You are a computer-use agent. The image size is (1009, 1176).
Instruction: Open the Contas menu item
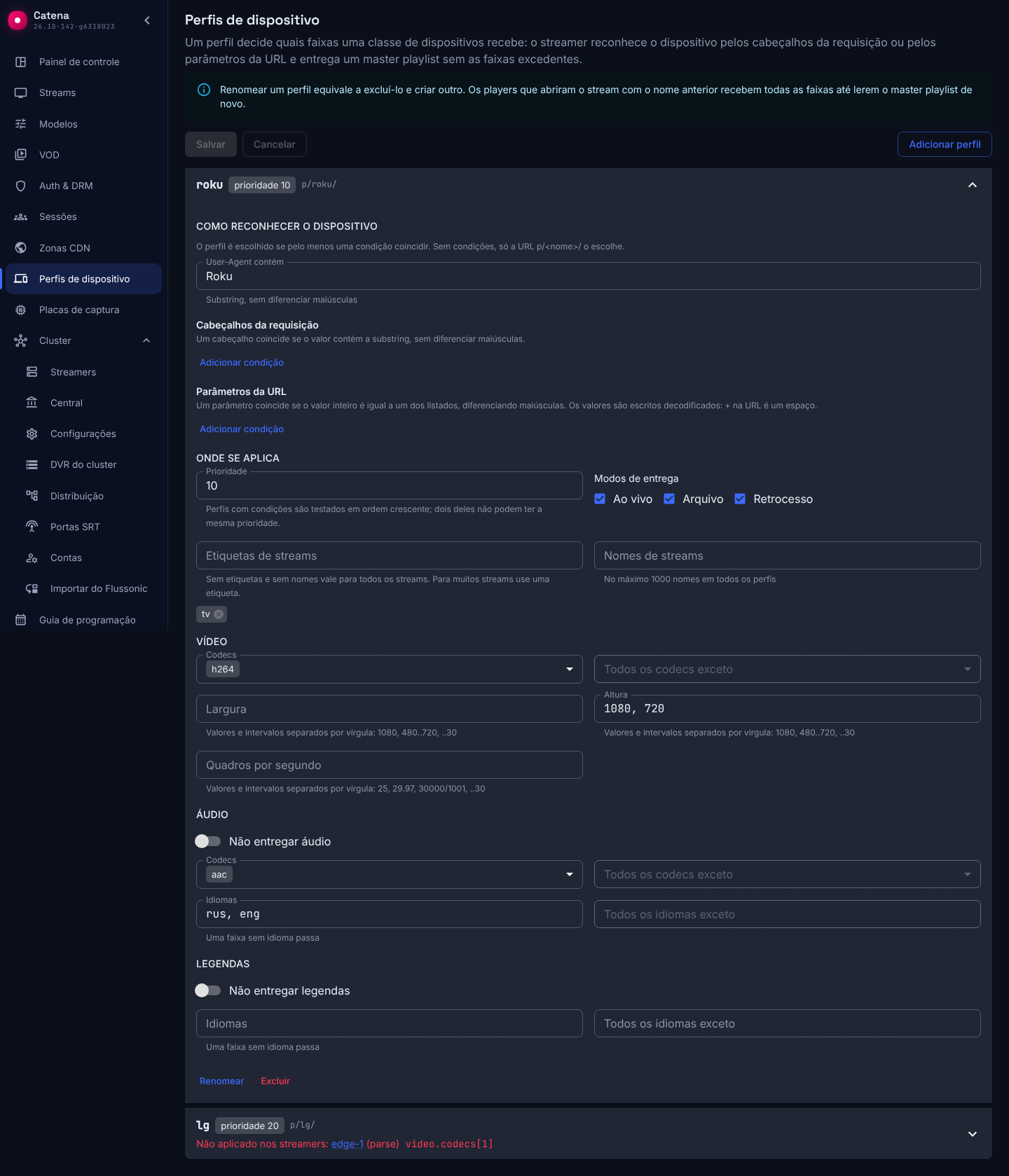click(x=84, y=558)
